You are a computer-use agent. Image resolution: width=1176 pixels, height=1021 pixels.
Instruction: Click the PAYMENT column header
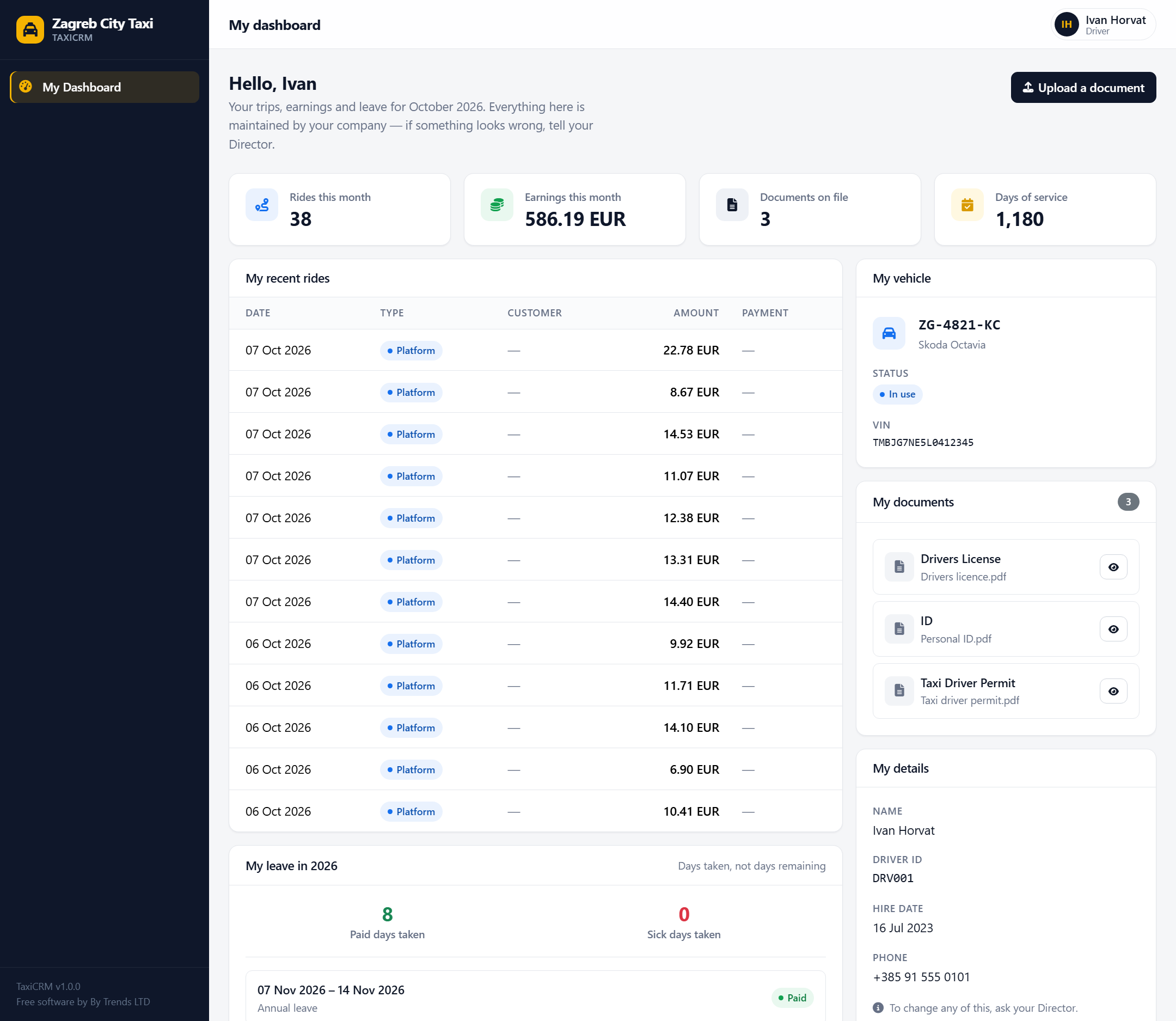tap(765, 313)
